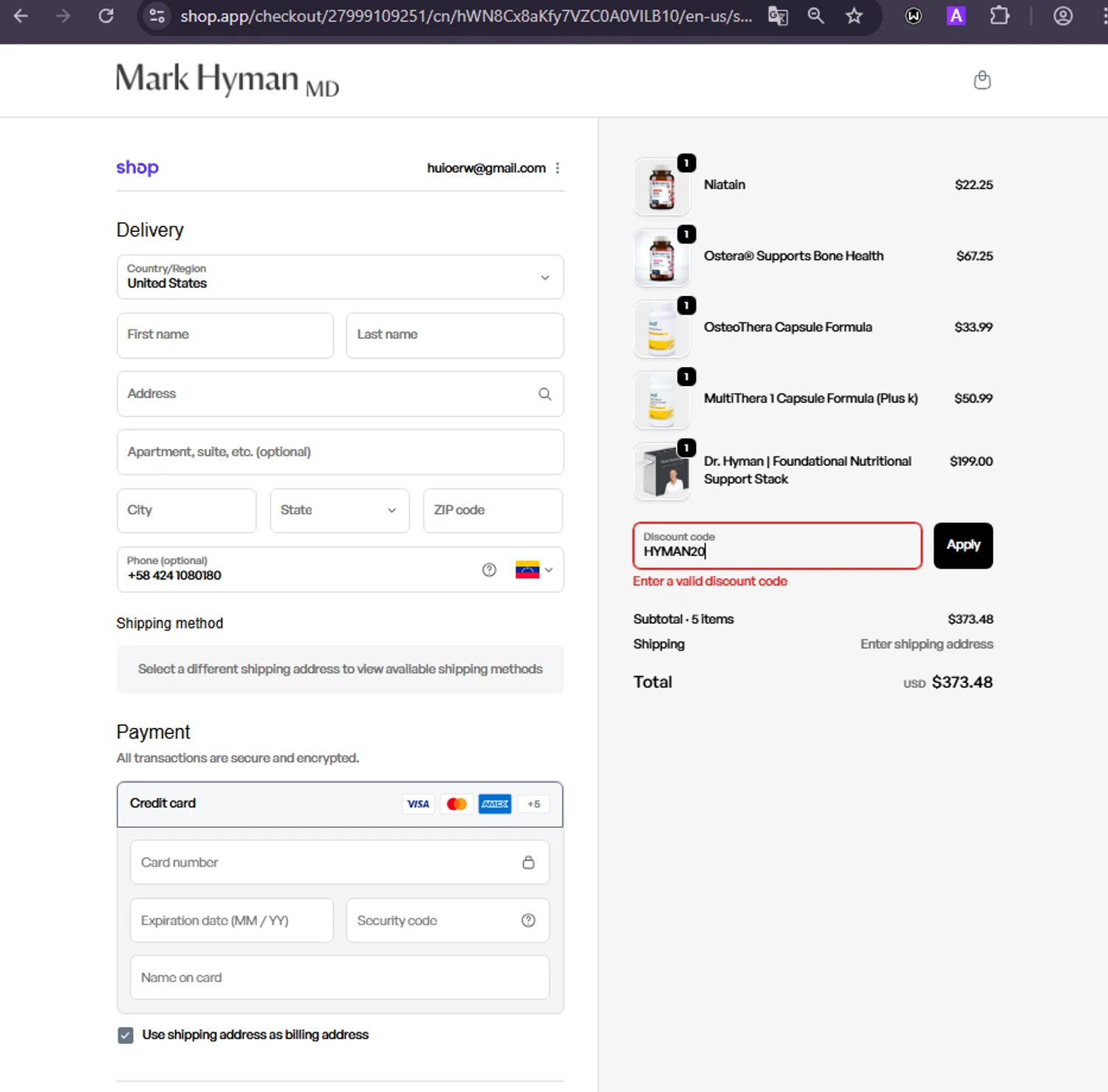Click the Name on card field
Image resolution: width=1108 pixels, height=1092 pixels.
pos(340,978)
